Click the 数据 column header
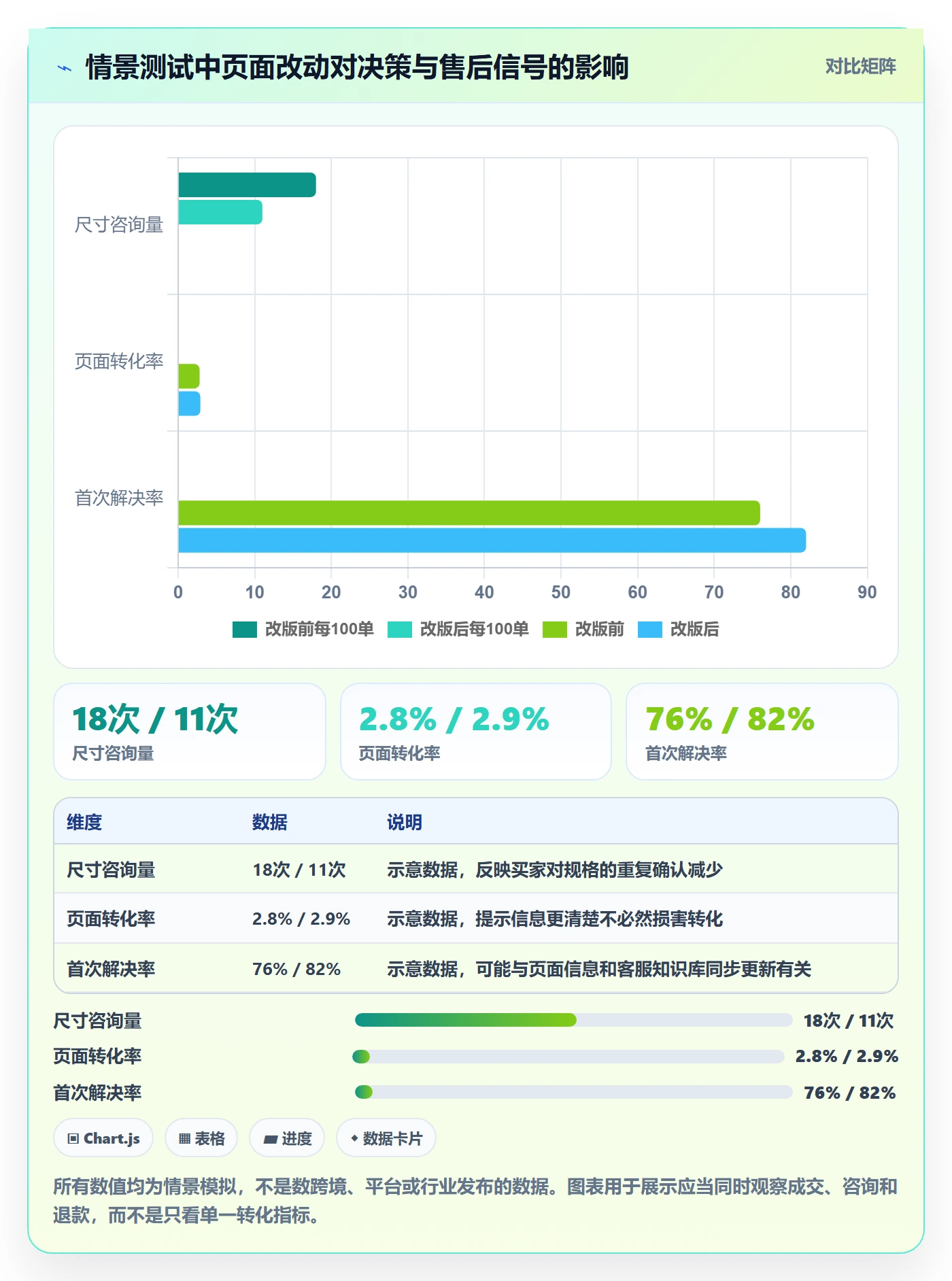952x1281 pixels. (x=270, y=822)
